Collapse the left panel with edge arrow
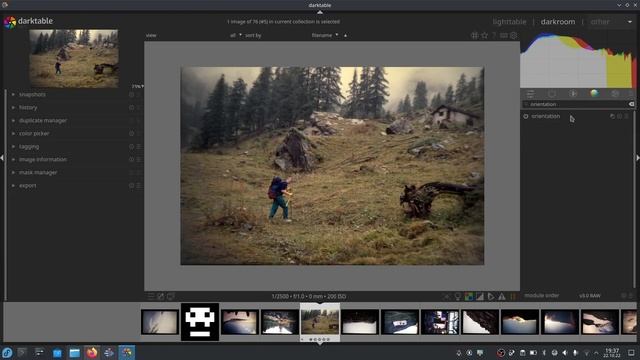Screen dimensions: 640x360 tap(2, 158)
